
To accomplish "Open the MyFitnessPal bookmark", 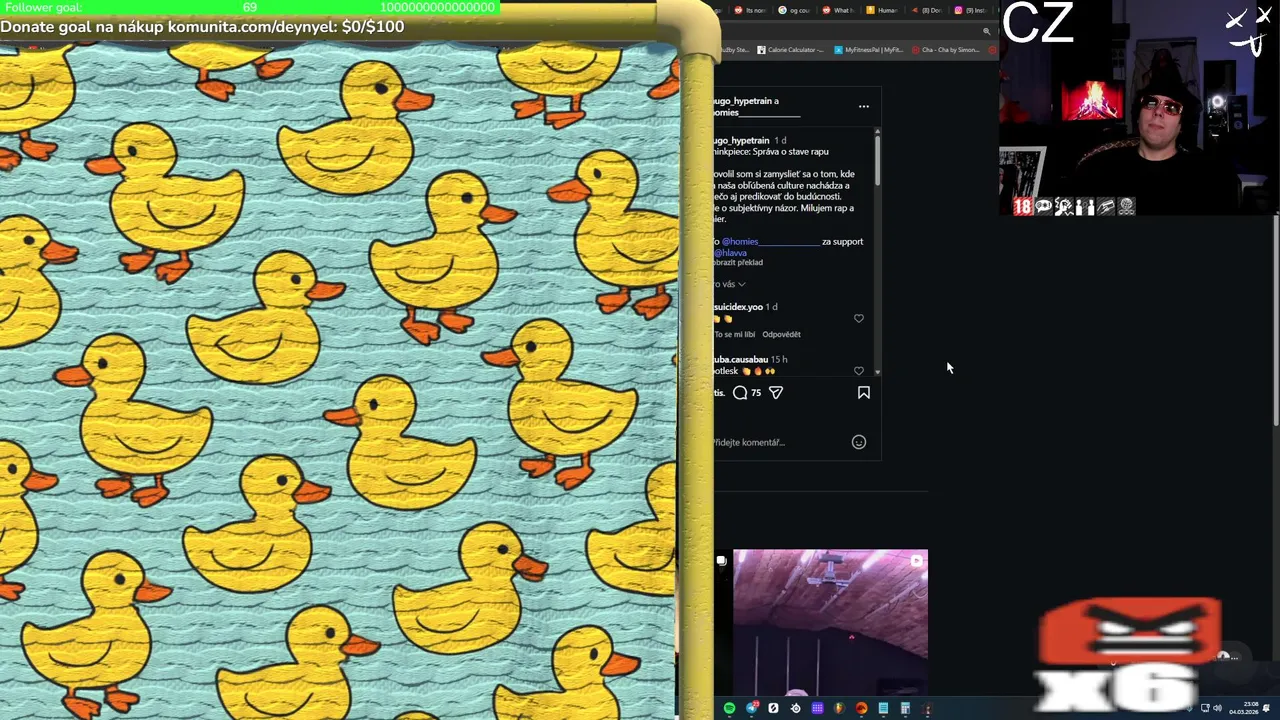I will tap(869, 50).
